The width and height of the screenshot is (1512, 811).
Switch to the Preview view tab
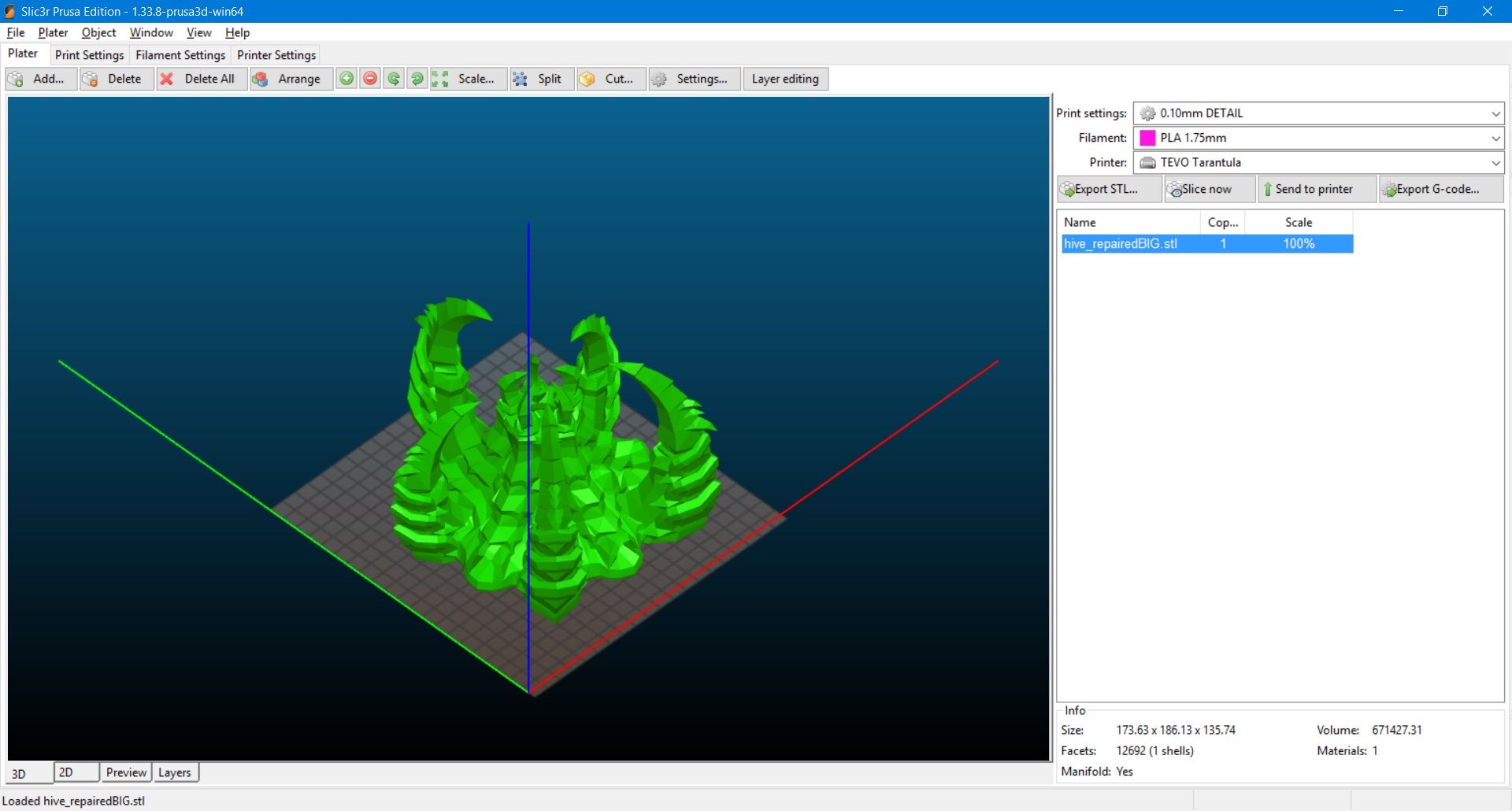(x=126, y=772)
